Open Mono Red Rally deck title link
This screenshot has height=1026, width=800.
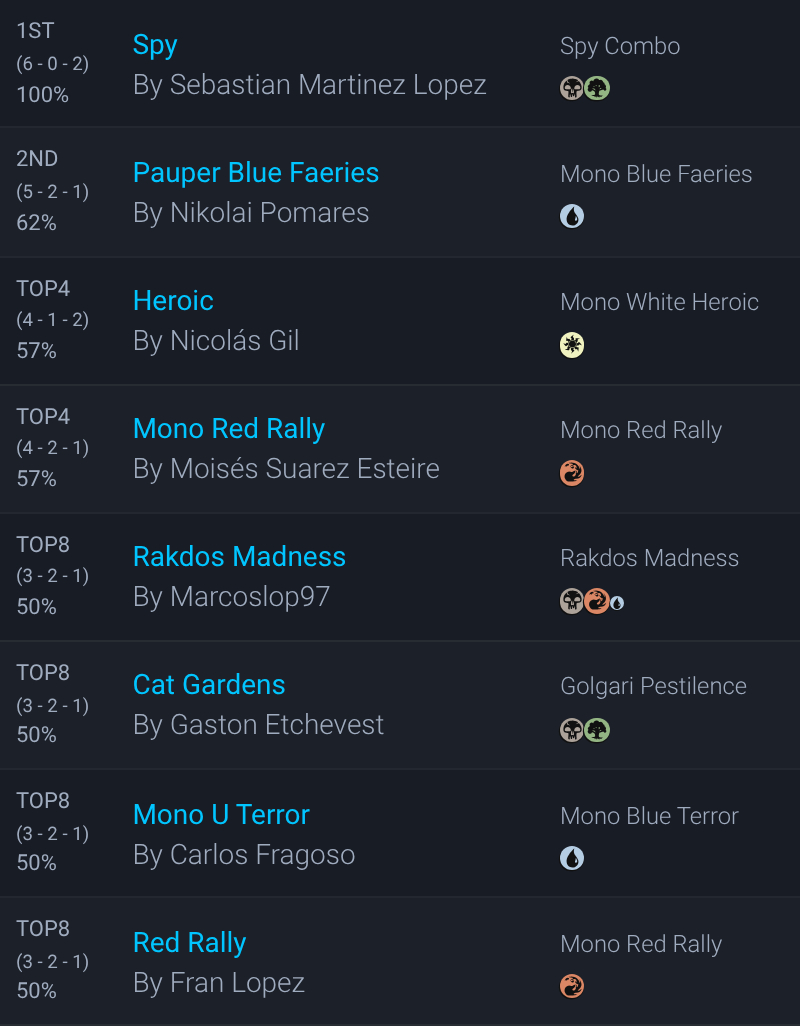[229, 429]
